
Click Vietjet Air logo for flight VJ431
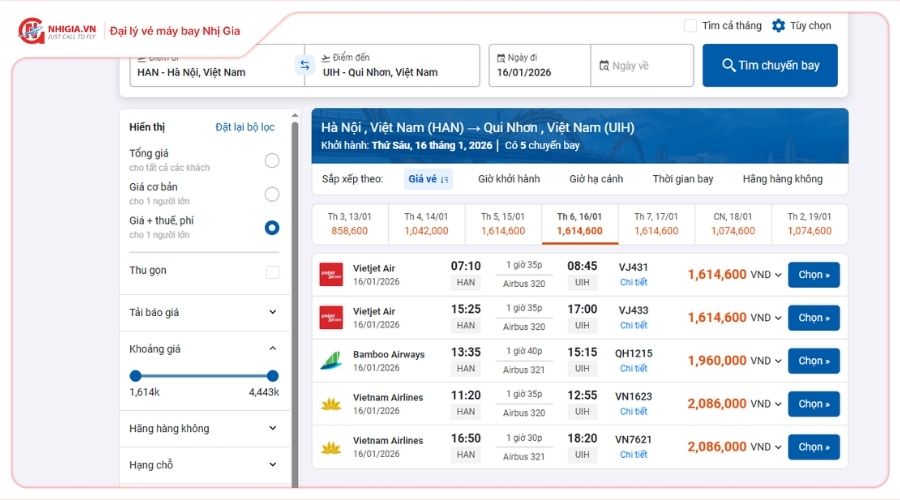click(x=331, y=274)
